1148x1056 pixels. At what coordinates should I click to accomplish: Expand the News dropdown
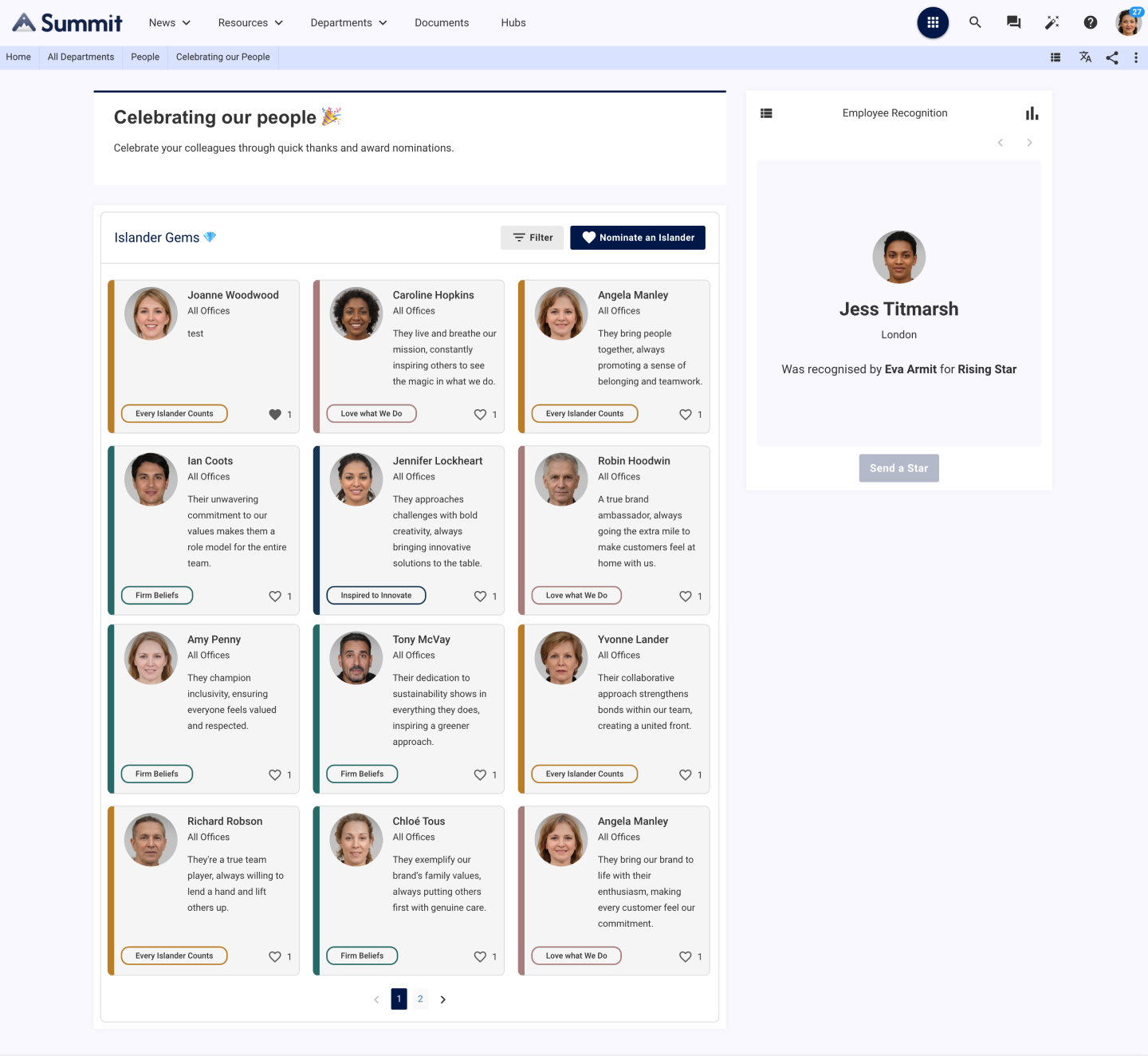click(x=168, y=22)
